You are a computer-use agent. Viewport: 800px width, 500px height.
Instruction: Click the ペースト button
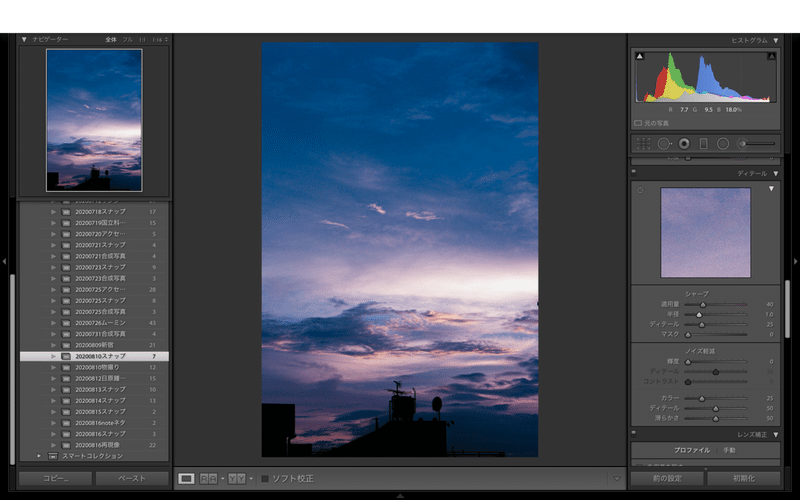(132, 479)
